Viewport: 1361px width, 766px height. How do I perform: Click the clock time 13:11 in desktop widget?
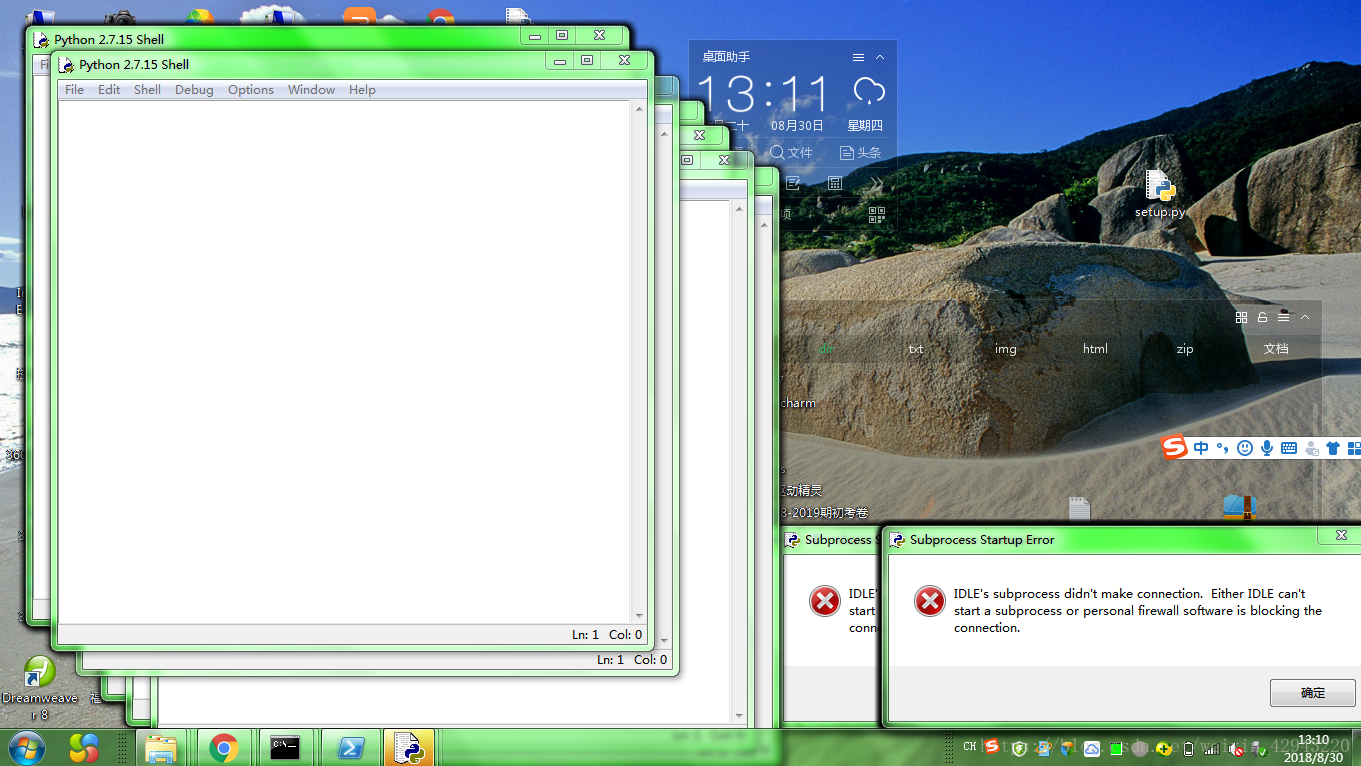pos(763,96)
